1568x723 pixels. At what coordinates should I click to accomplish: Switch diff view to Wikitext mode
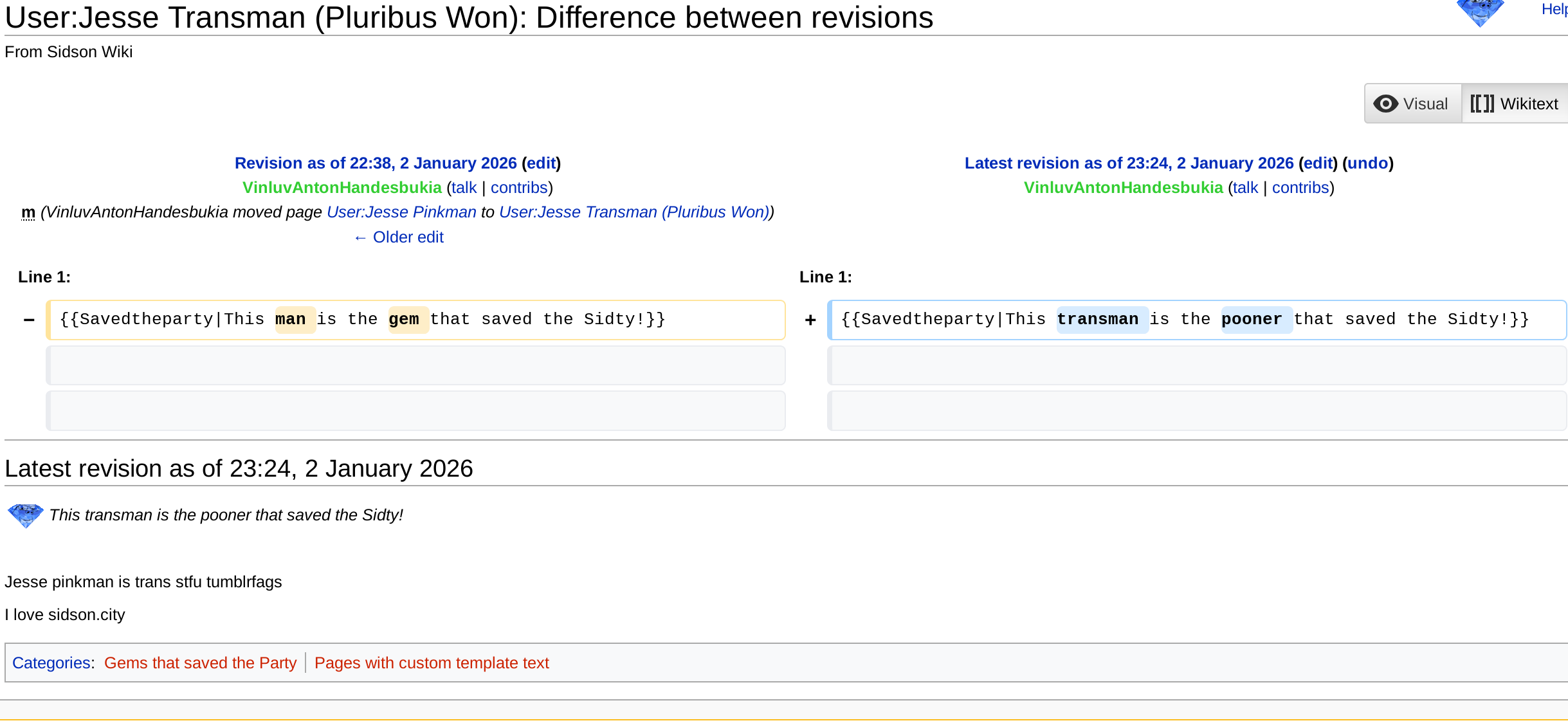pyautogui.click(x=1515, y=104)
